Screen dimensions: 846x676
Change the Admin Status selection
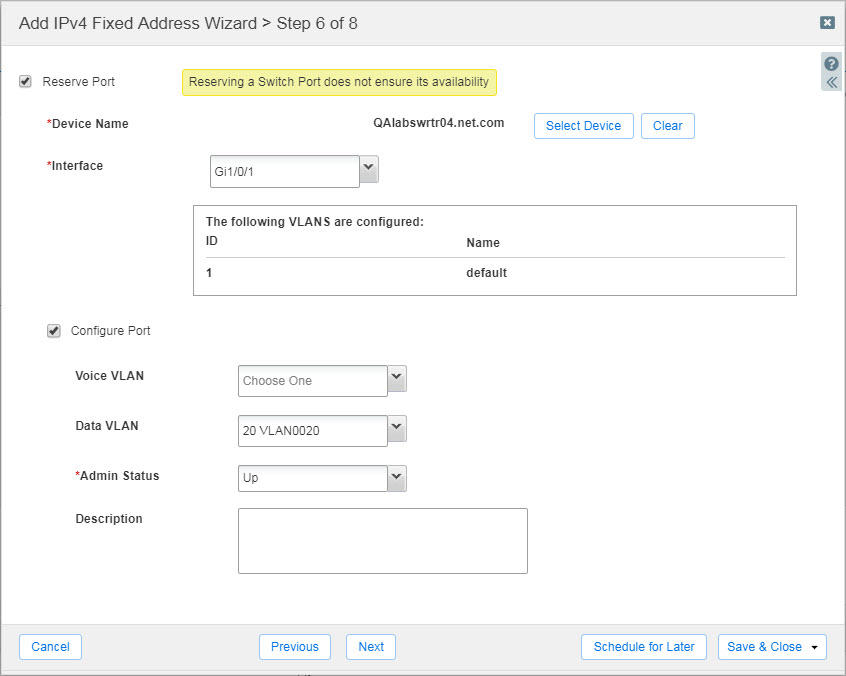point(312,478)
